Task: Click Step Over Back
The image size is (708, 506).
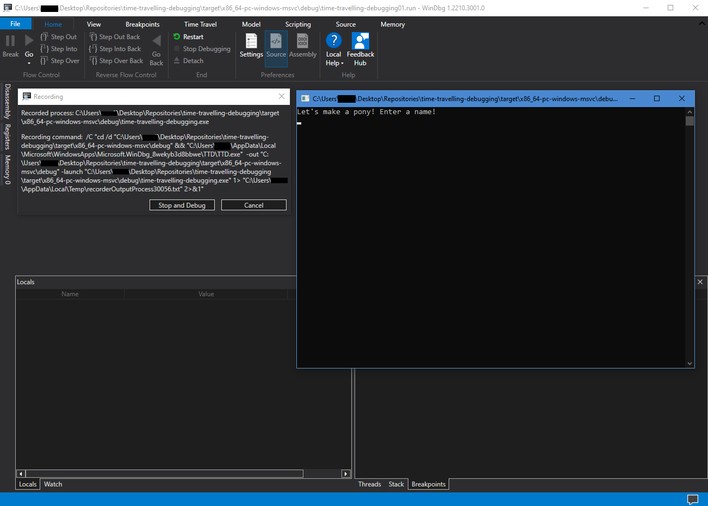Action: point(116,60)
